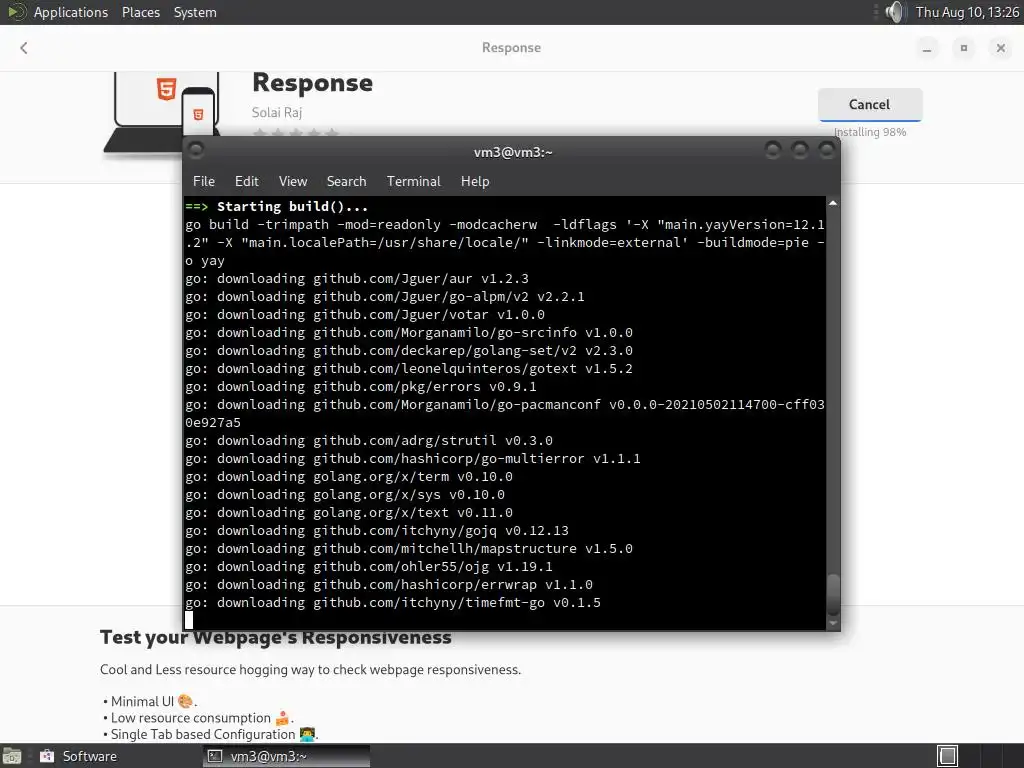Open the Places menu in top panel
Screen dimensions: 1024x768
coord(140,12)
